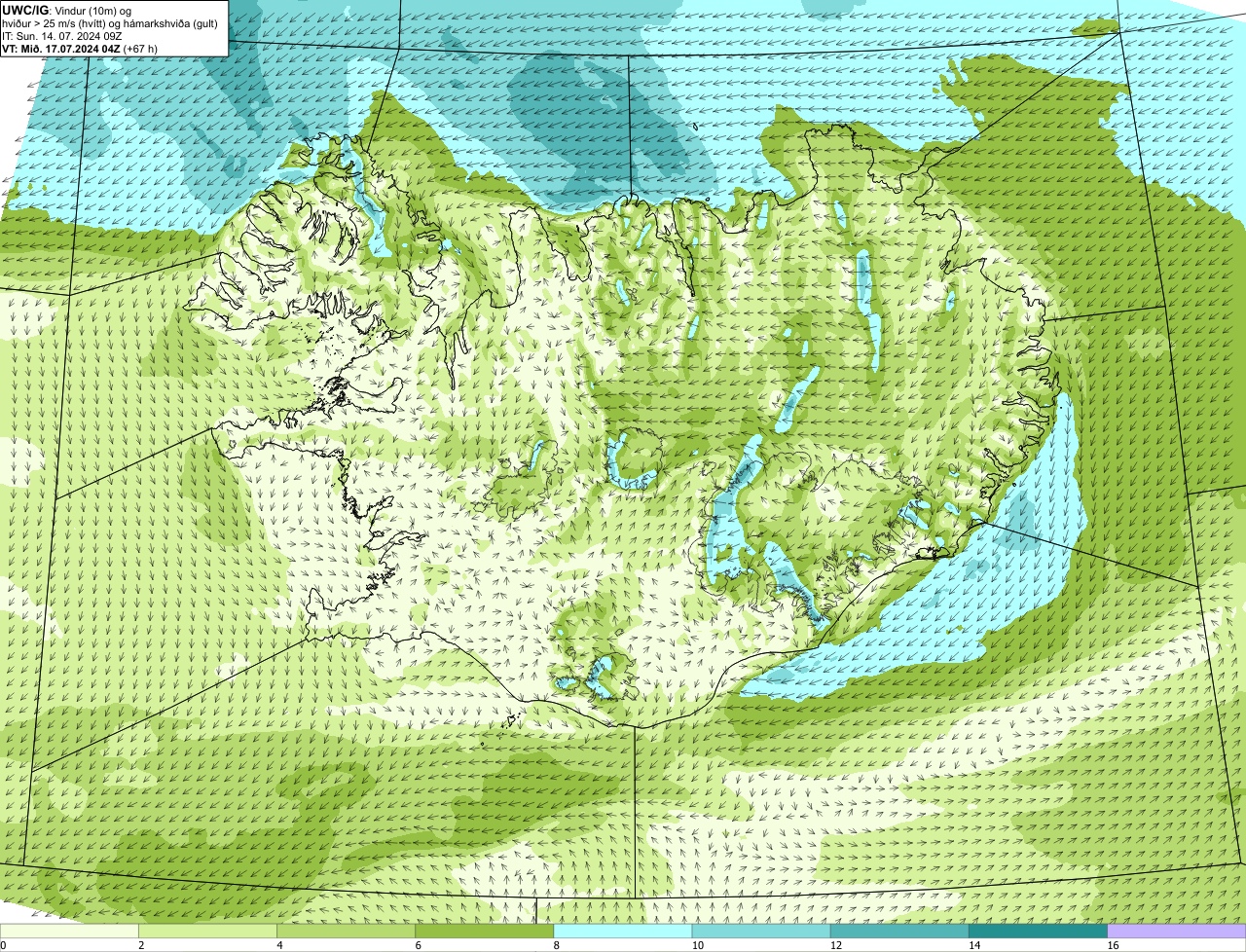
Task: Click the medium green 4–6 m/s legend swatch
Action: pyautogui.click(x=347, y=932)
